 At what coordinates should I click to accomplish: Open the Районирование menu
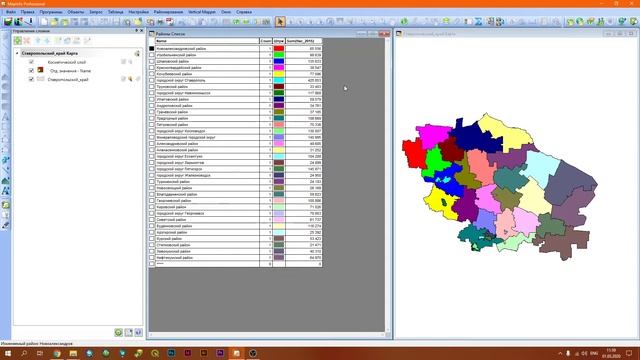pyautogui.click(x=169, y=12)
